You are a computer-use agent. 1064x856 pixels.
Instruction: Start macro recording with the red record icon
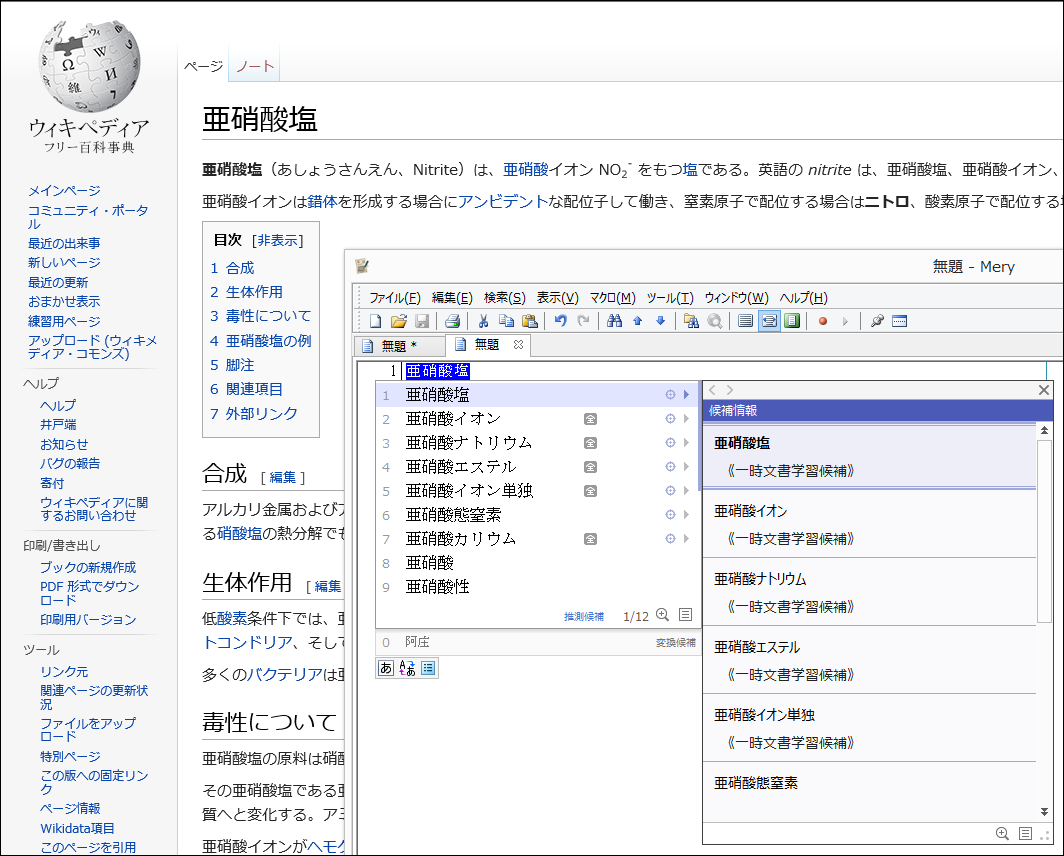(822, 321)
